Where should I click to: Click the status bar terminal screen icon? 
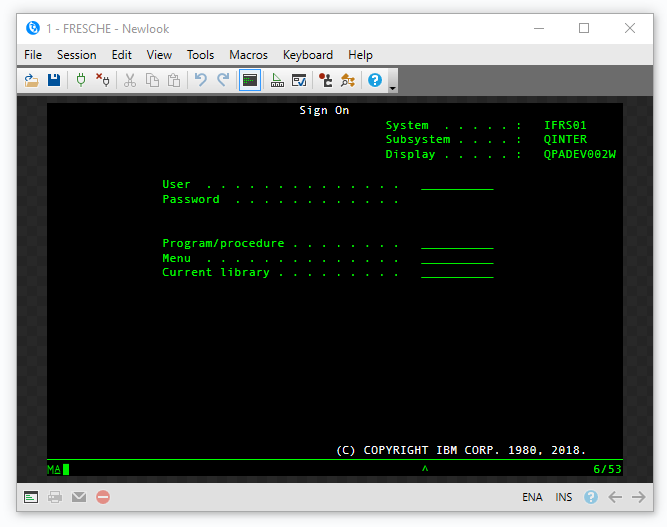(31, 497)
